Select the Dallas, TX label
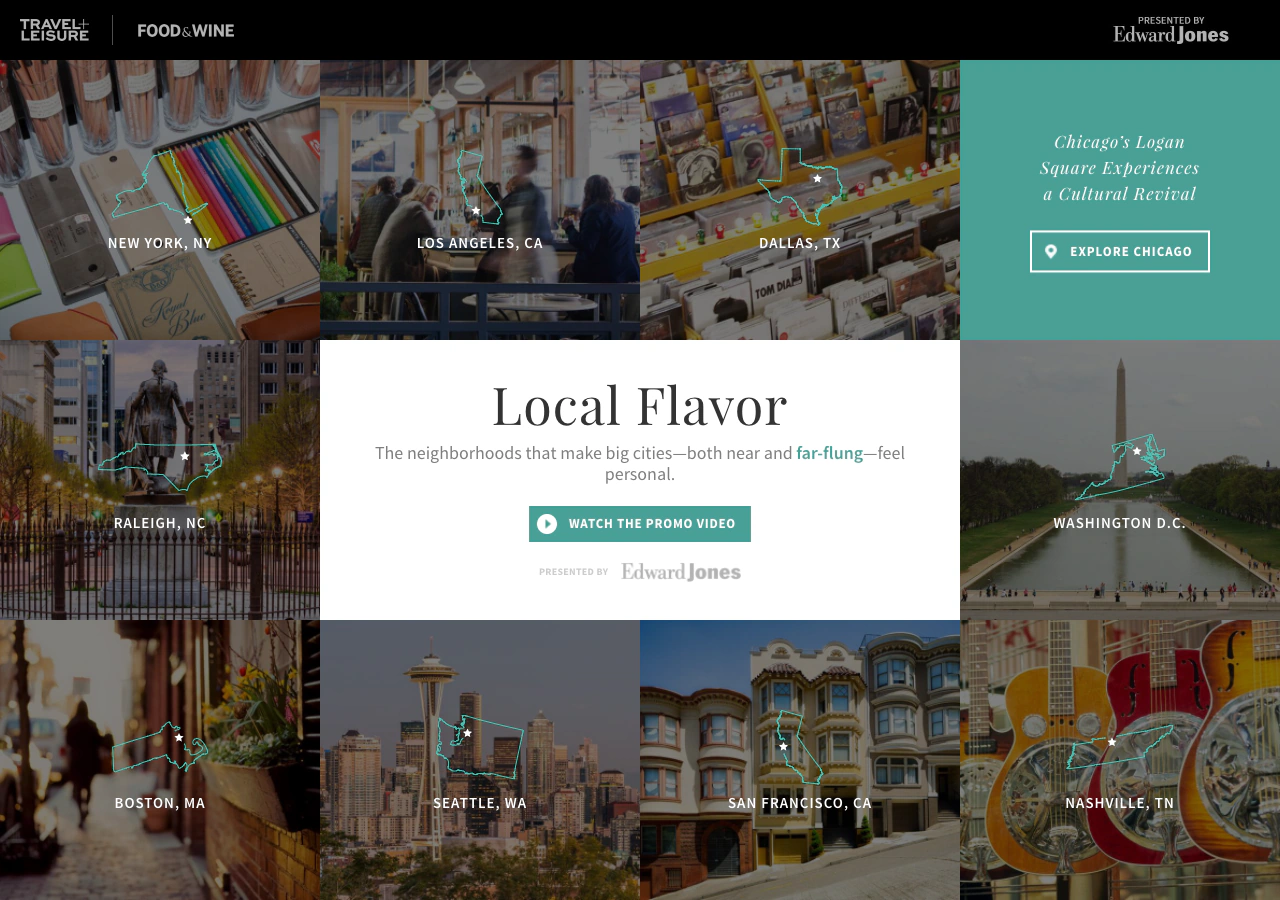The image size is (1280, 900). pyautogui.click(x=800, y=243)
